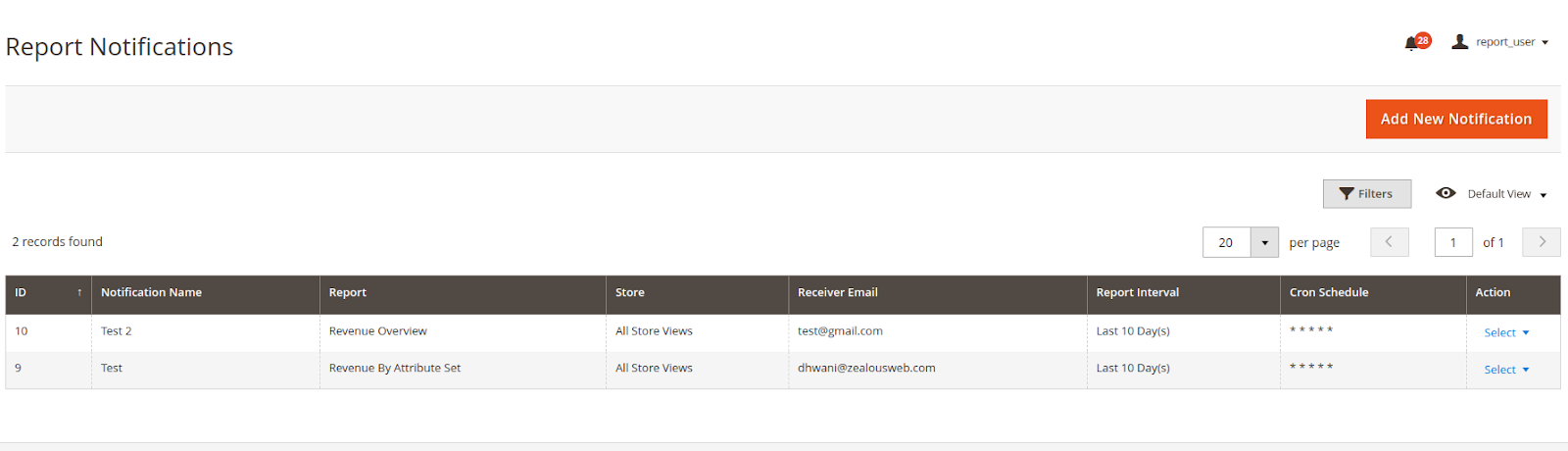Click the eye icon for Default View
The height and width of the screenshot is (451, 1568).
click(x=1445, y=193)
